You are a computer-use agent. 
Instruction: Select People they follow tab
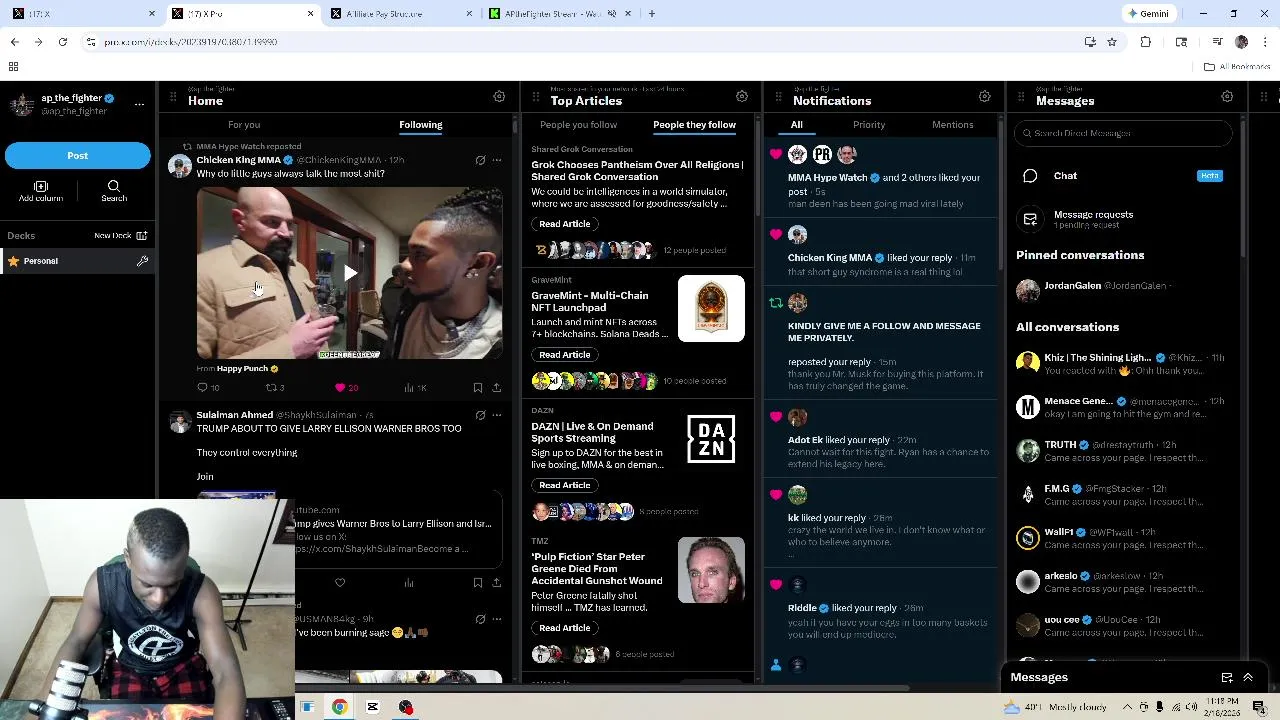(694, 125)
